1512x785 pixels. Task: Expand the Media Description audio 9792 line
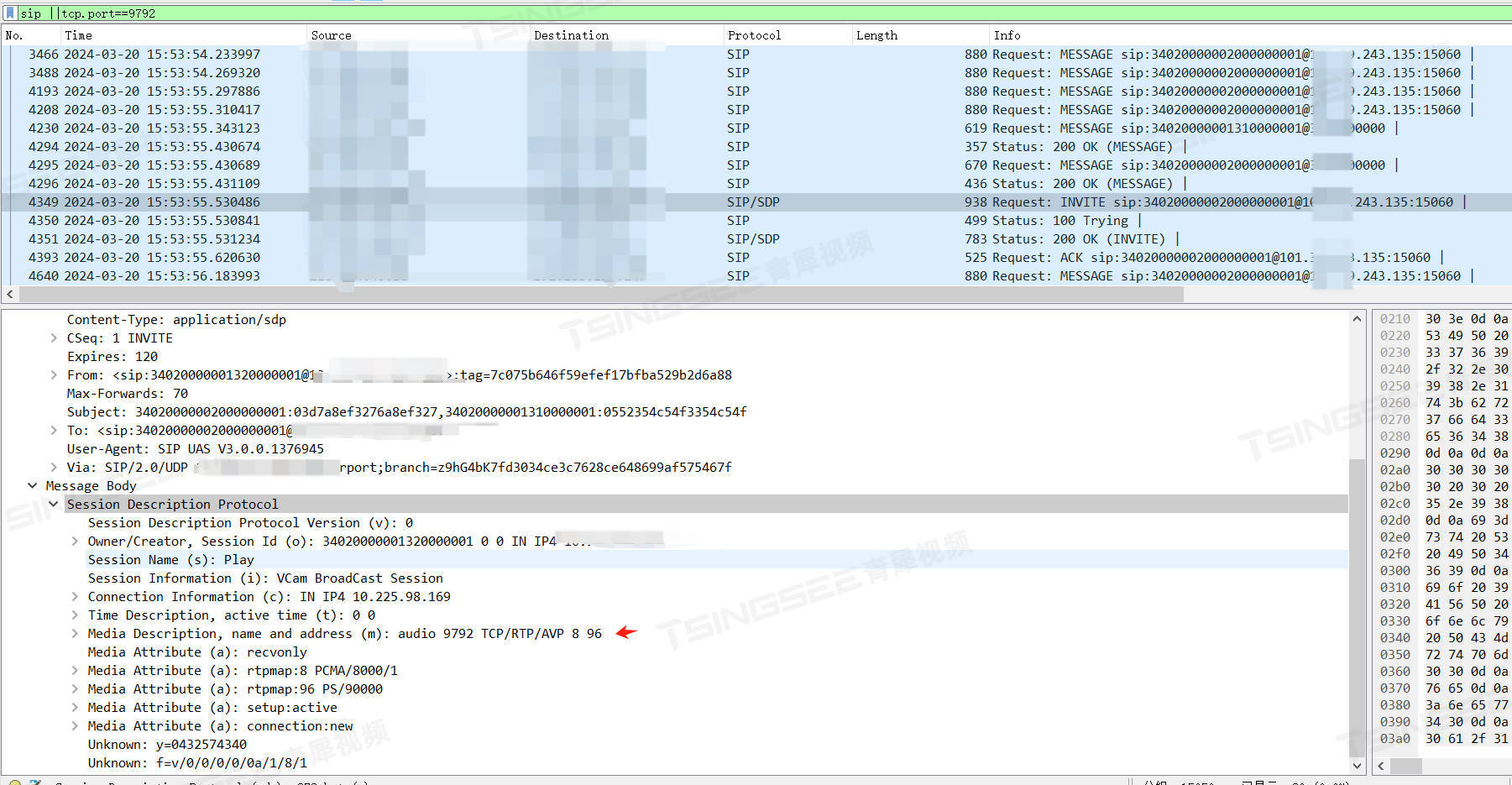tap(75, 634)
